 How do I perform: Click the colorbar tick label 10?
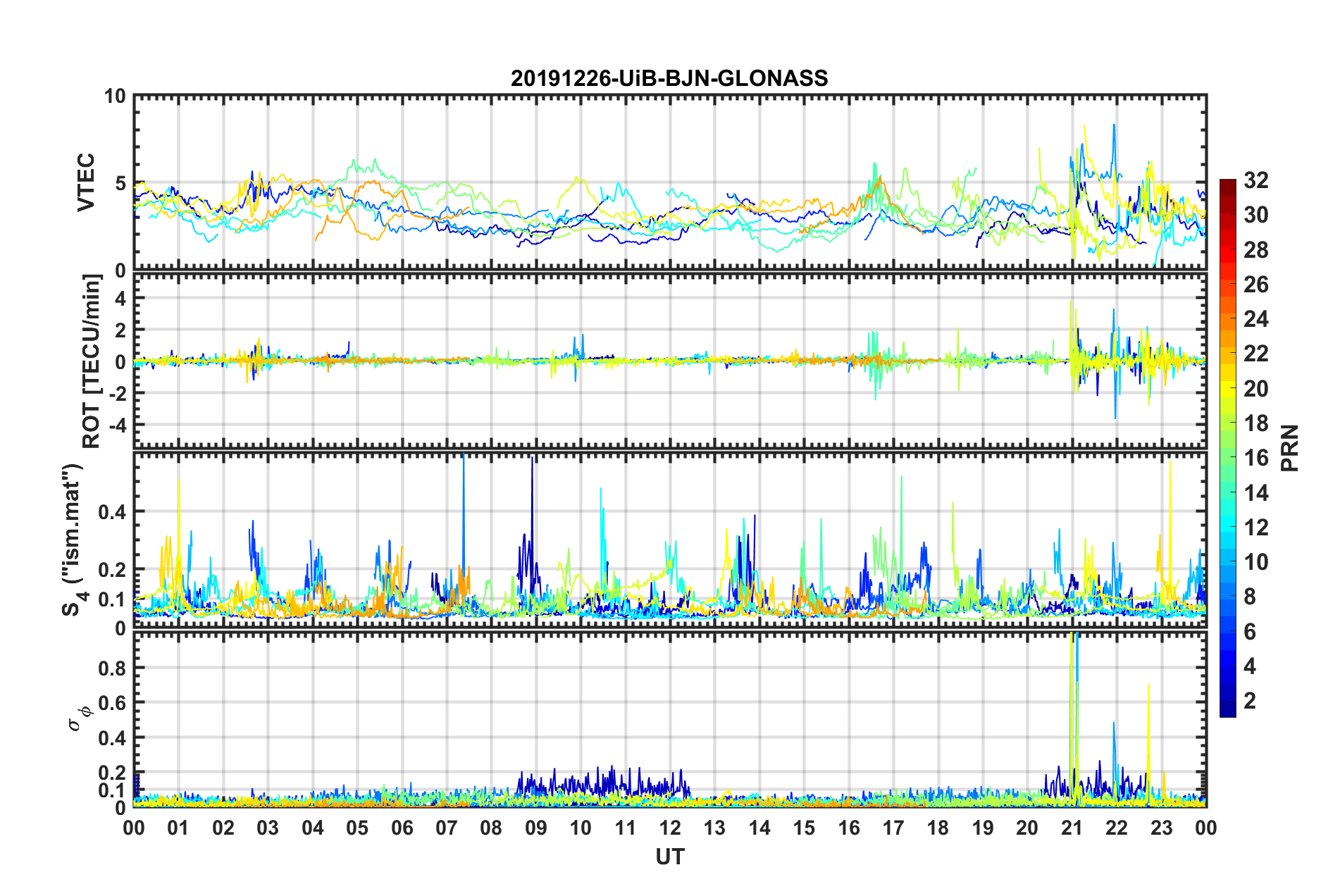(x=1255, y=562)
